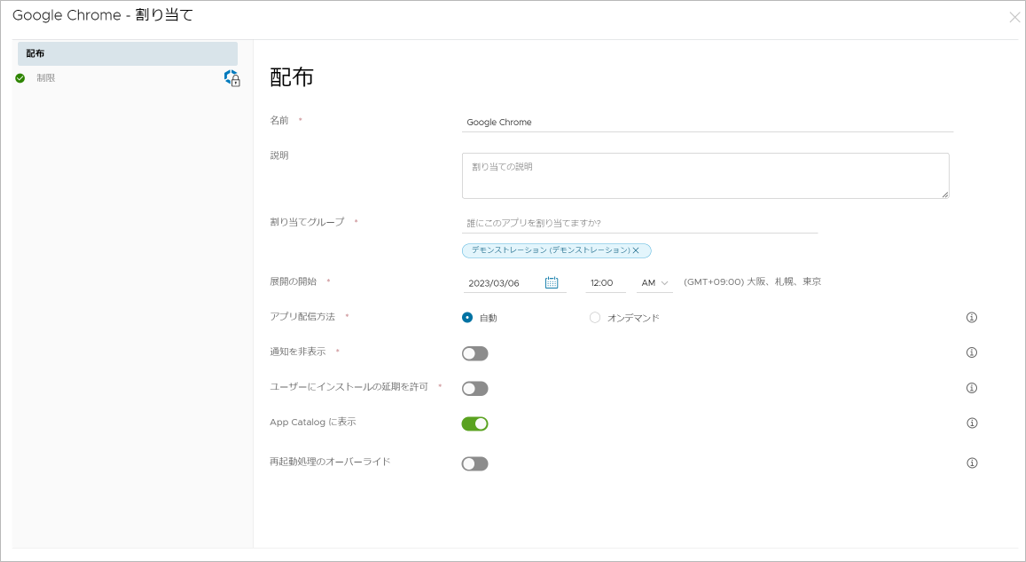
Task: Click info icon for 通知を非表示
Action: pos(972,353)
